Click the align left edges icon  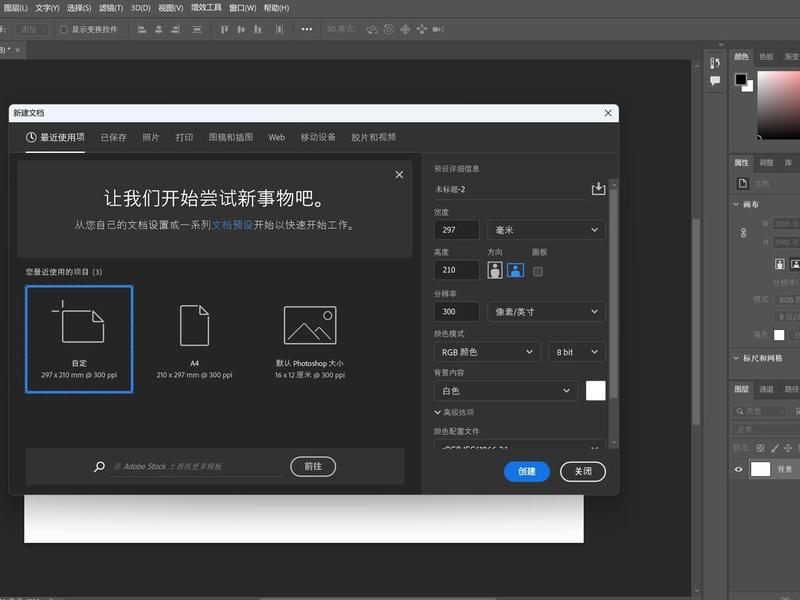[142, 30]
